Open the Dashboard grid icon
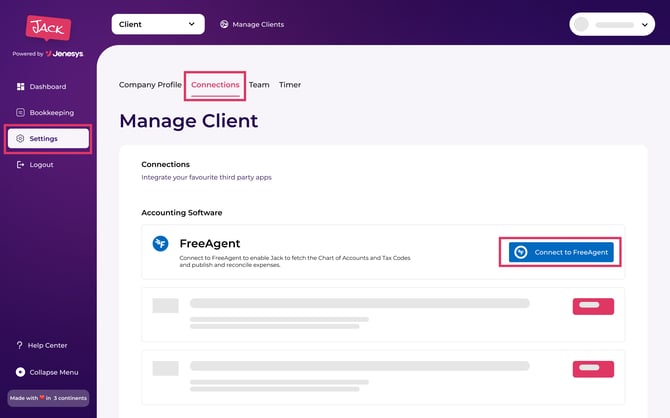Image resolution: width=670 pixels, height=418 pixels. pyautogui.click(x=20, y=87)
